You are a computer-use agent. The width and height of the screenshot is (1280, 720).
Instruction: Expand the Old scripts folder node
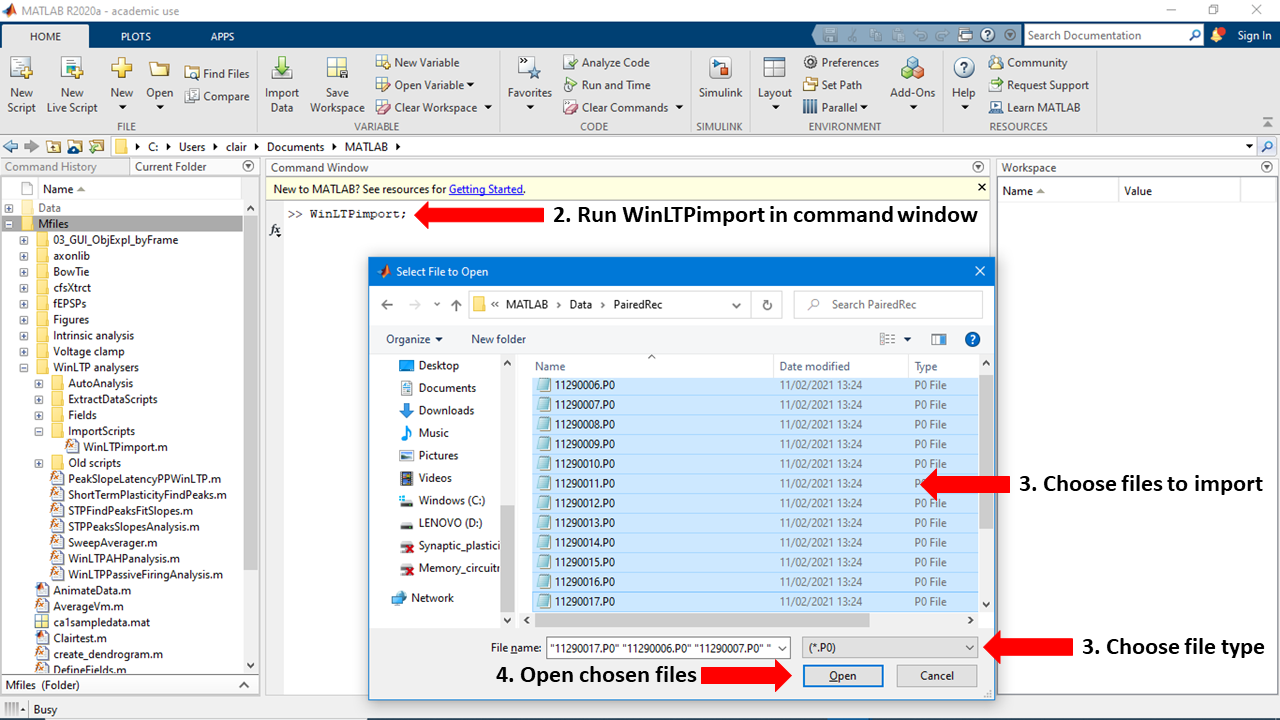point(39,464)
